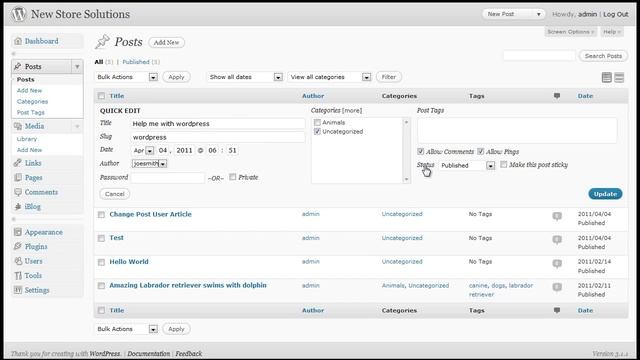The width and height of the screenshot is (640, 360).
Task: Click the Appearance sidebar icon
Action: click(18, 232)
